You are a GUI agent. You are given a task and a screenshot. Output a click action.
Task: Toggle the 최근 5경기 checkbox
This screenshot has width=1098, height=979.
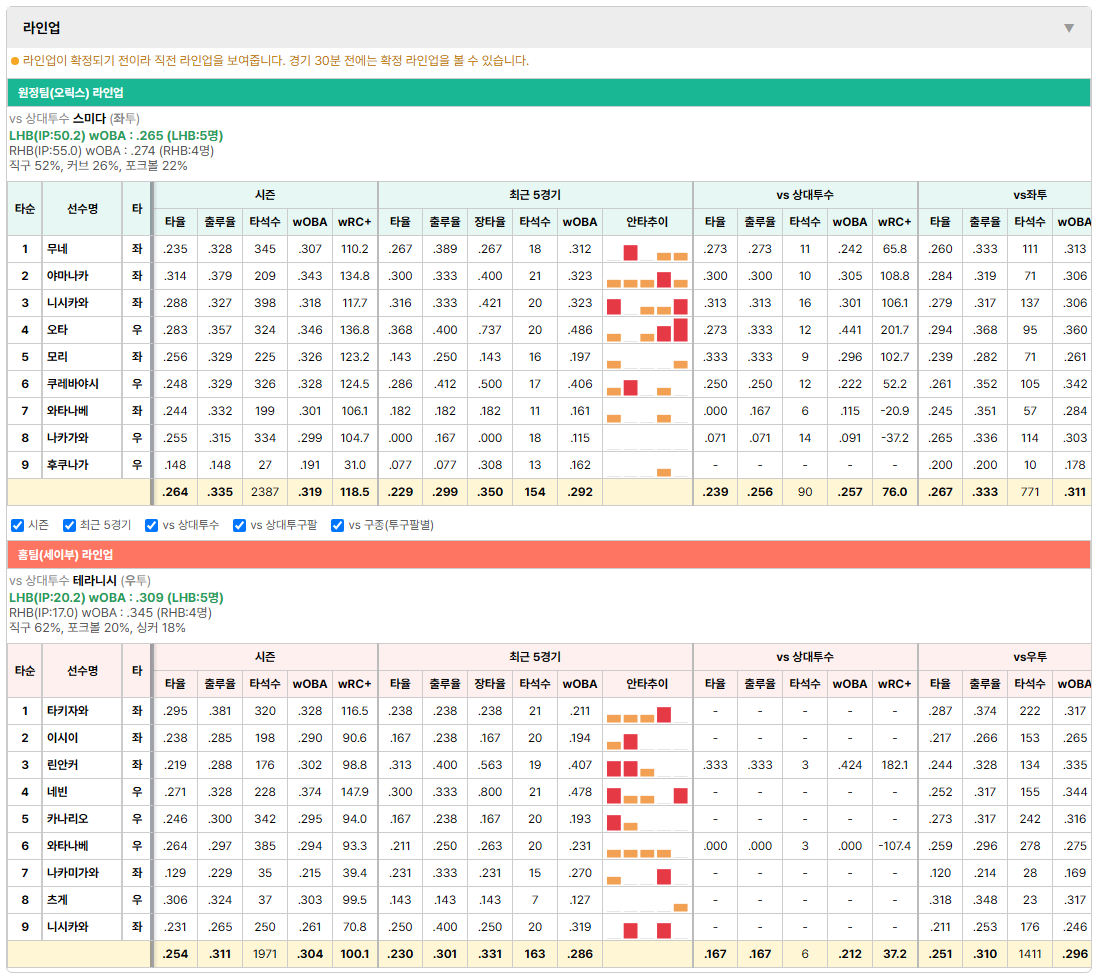[x=69, y=525]
